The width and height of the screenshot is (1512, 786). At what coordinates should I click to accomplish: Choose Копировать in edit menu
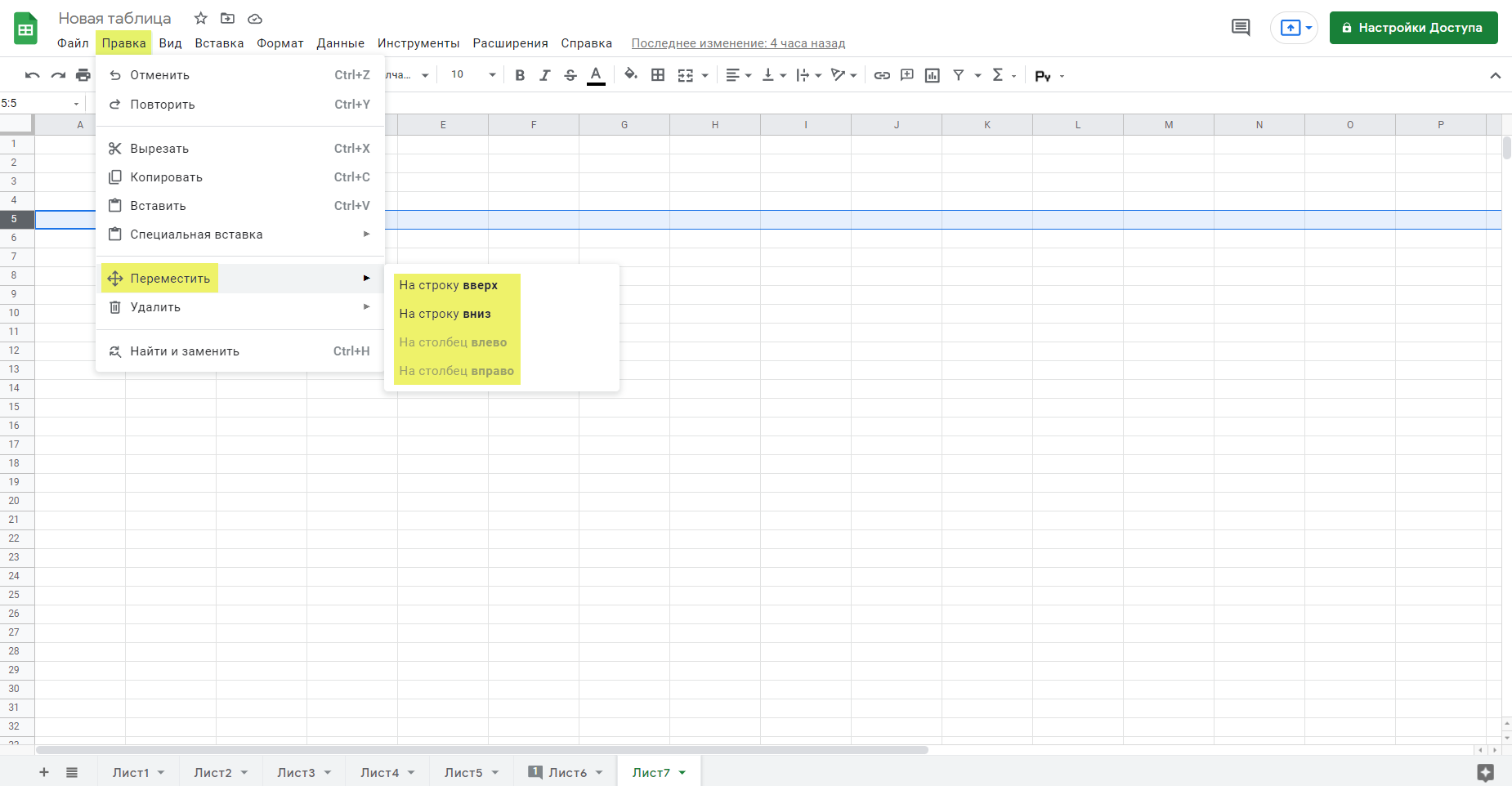coord(239,177)
